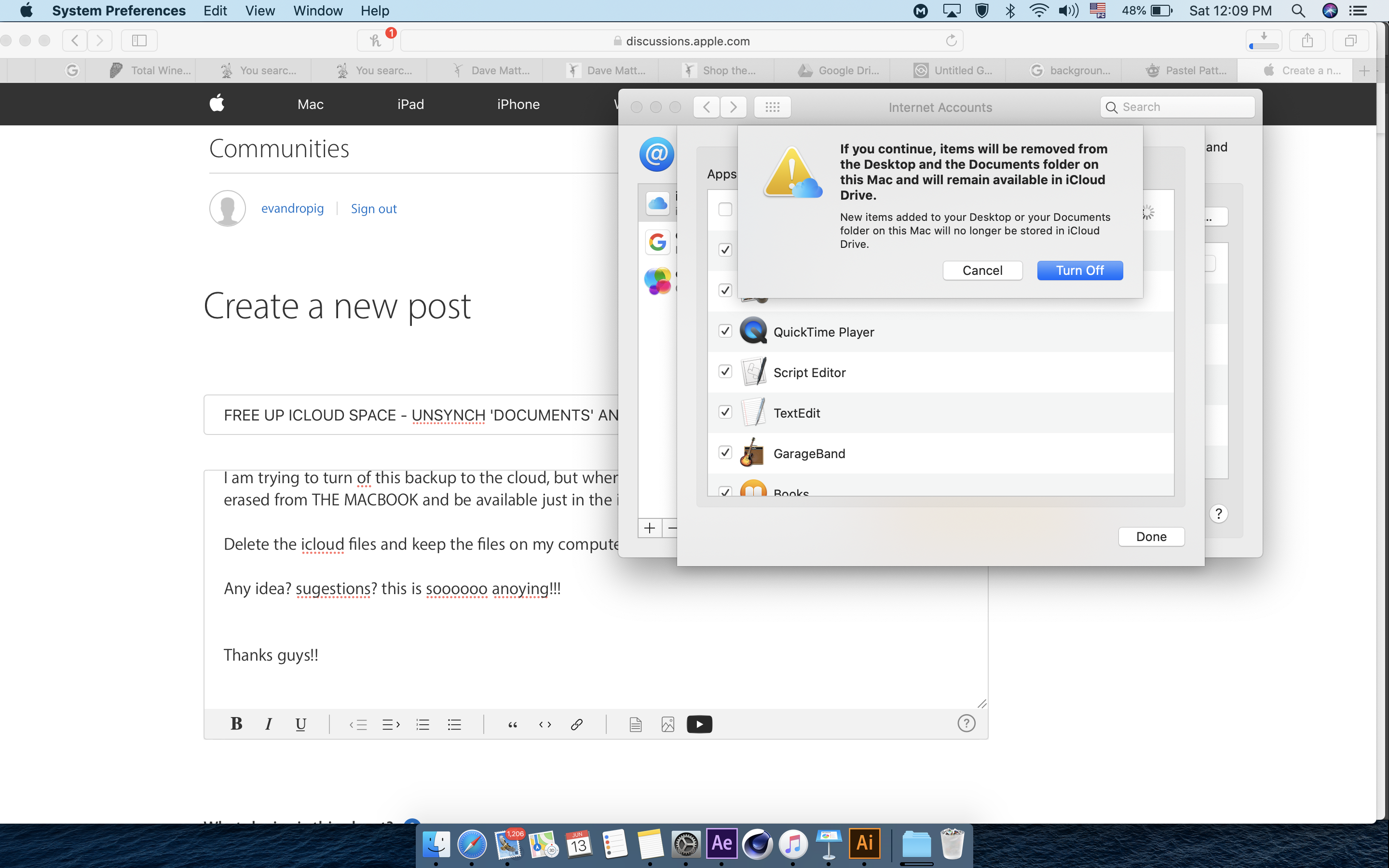Open the show-all grid icon in System Preferences

coord(772,108)
